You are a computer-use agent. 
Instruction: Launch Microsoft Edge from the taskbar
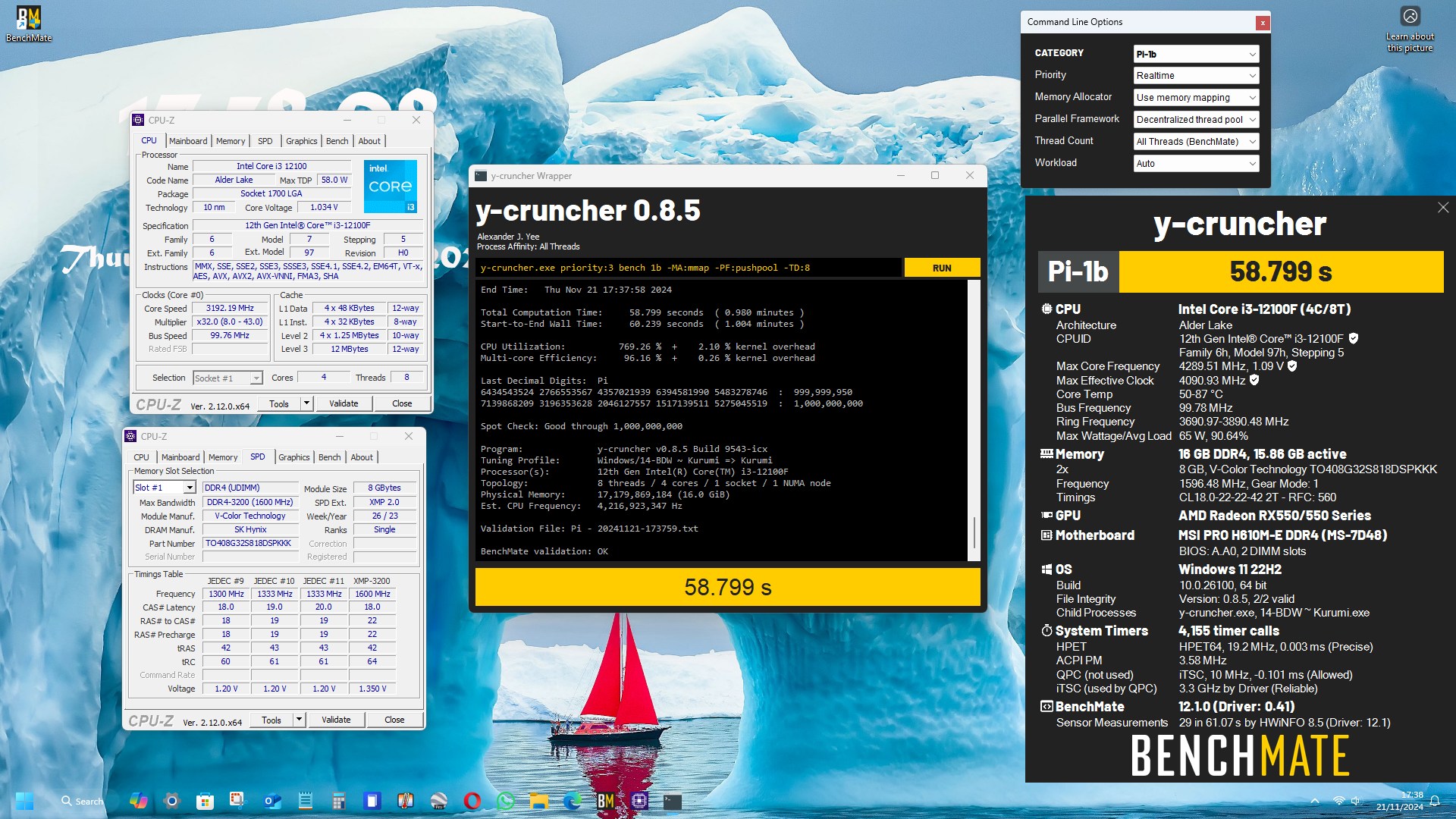573,801
